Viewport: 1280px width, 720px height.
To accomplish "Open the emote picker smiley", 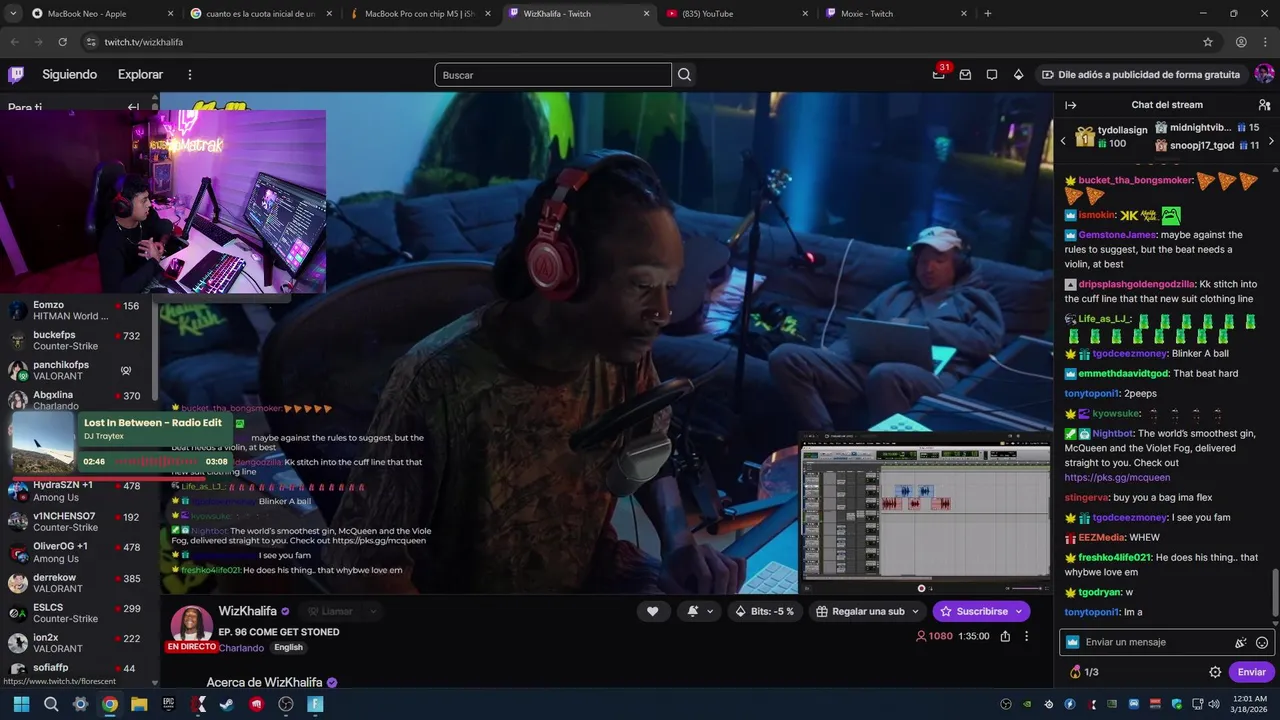I will pos(1262,642).
